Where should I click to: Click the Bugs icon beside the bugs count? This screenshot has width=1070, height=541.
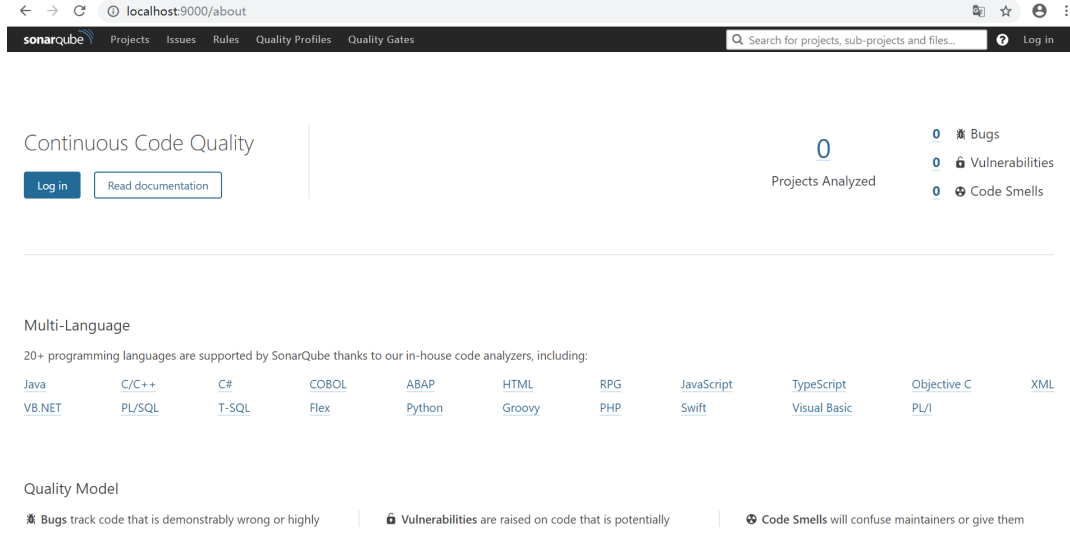pos(960,134)
